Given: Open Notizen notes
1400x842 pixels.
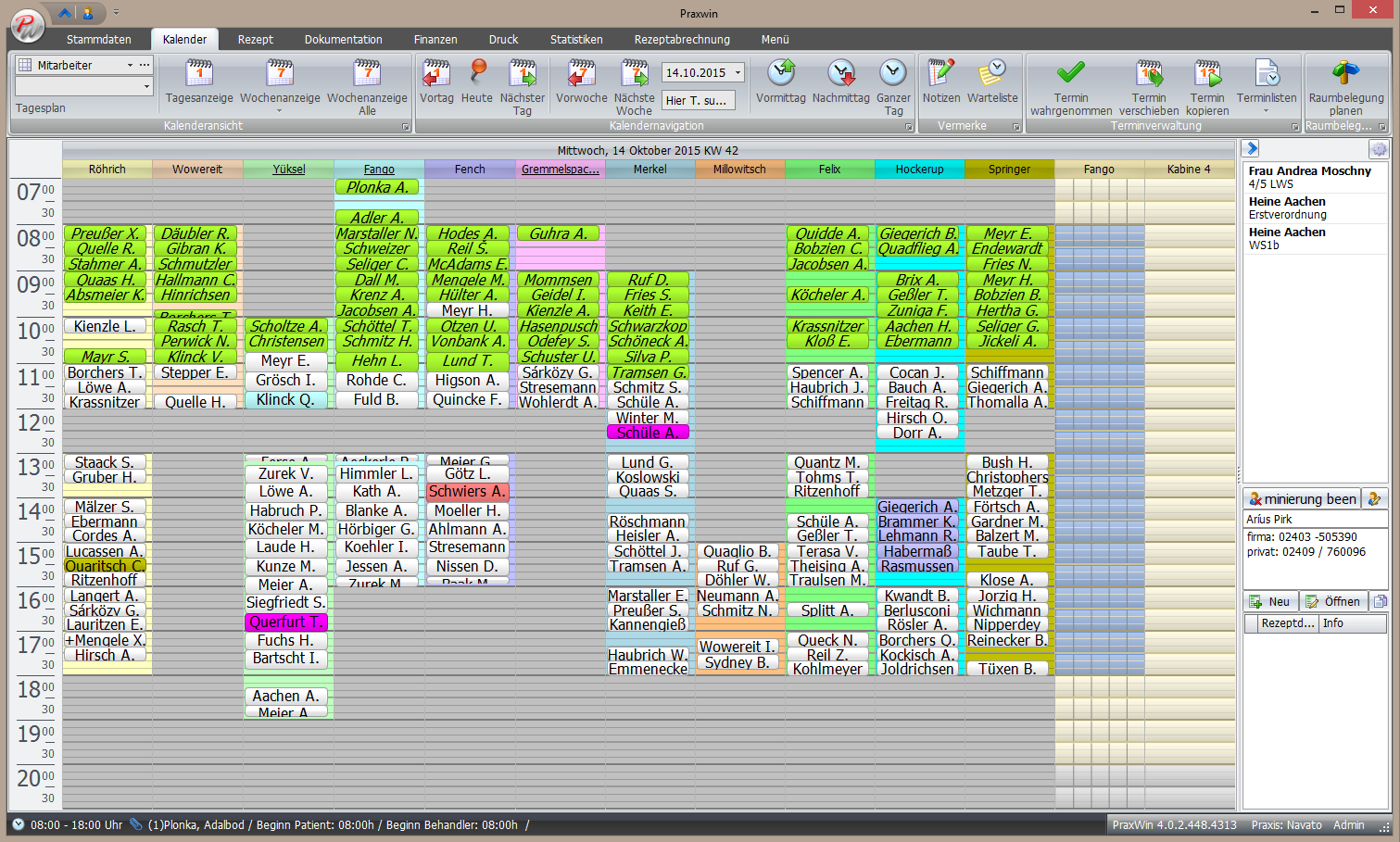Looking at the screenshot, I should (x=941, y=82).
